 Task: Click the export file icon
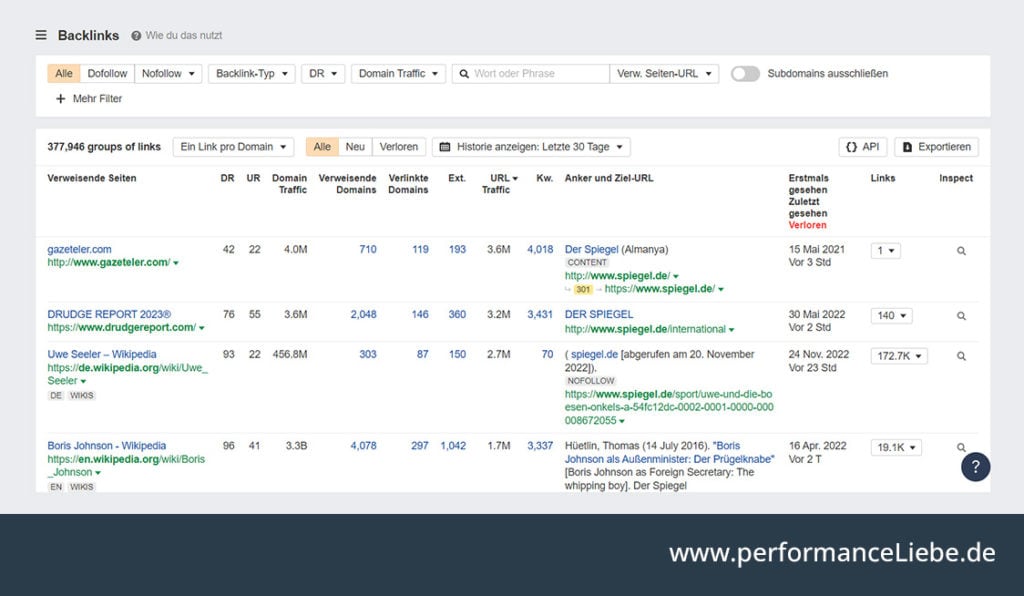point(907,148)
